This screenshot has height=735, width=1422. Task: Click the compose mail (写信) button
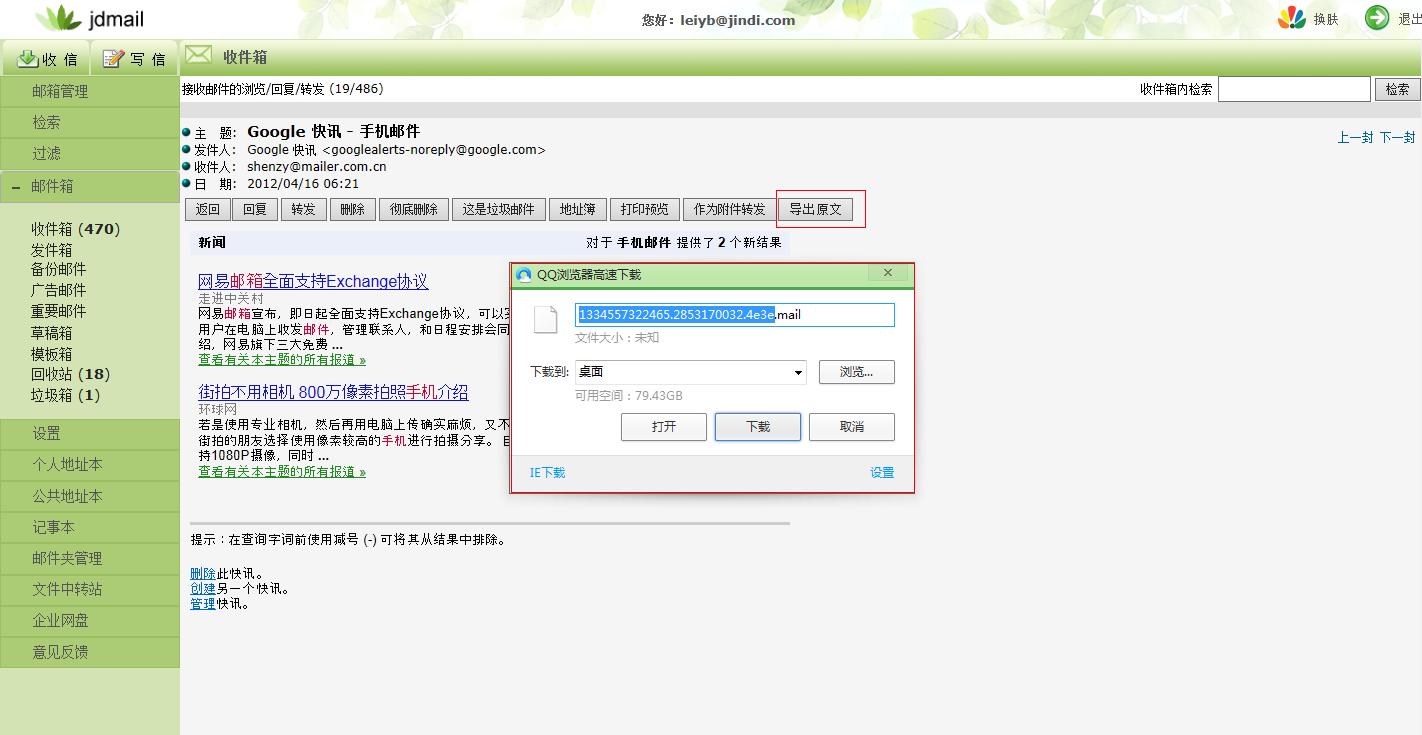[x=134, y=59]
